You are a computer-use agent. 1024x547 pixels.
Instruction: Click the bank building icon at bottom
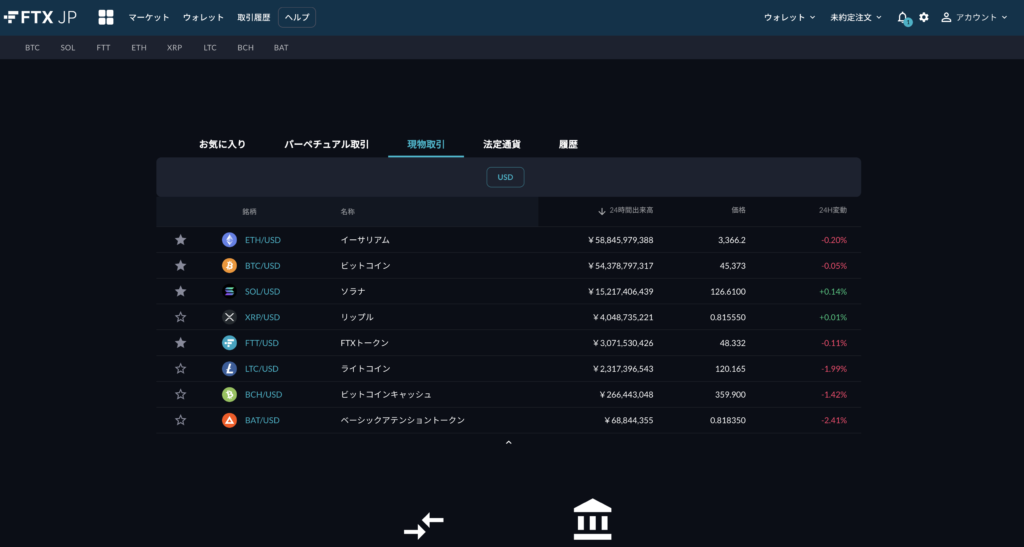coord(592,520)
